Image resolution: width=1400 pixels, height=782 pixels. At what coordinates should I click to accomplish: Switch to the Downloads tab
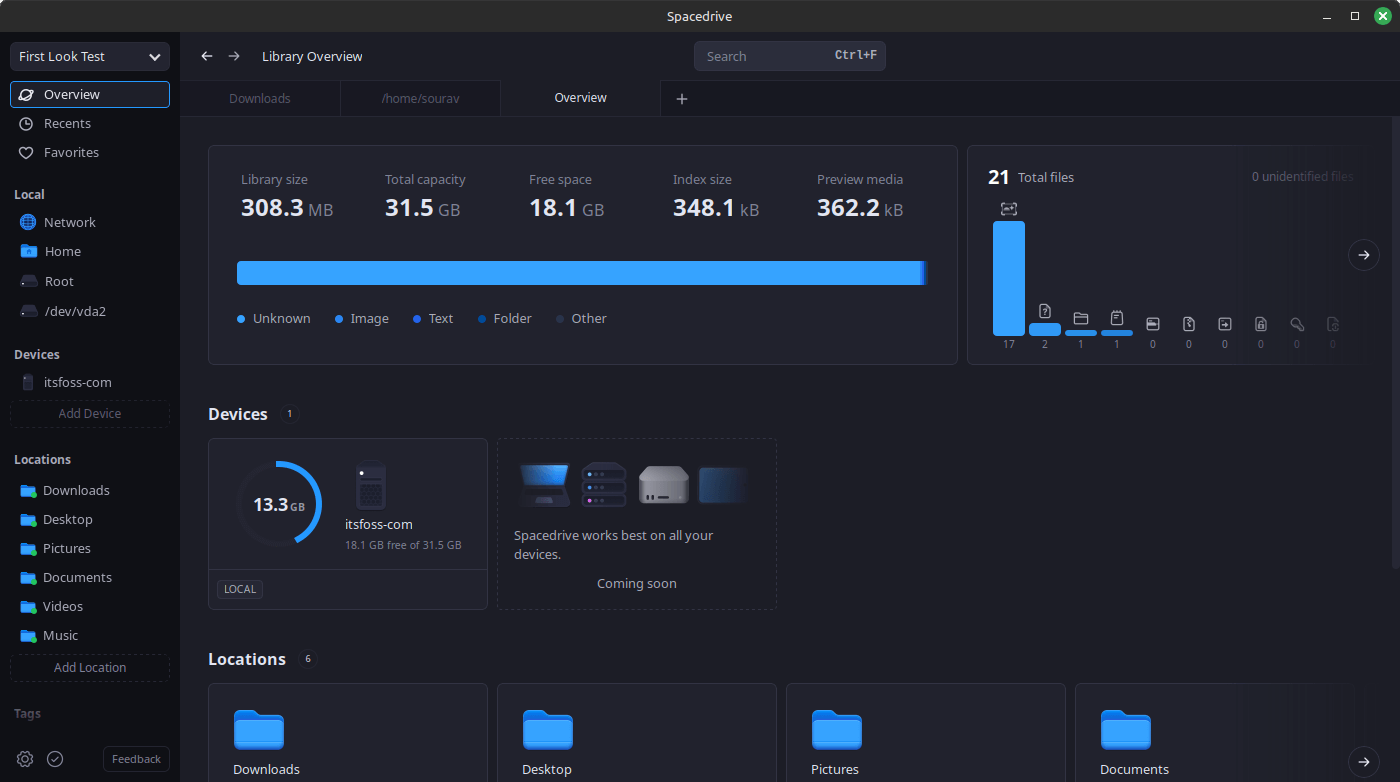click(x=259, y=98)
